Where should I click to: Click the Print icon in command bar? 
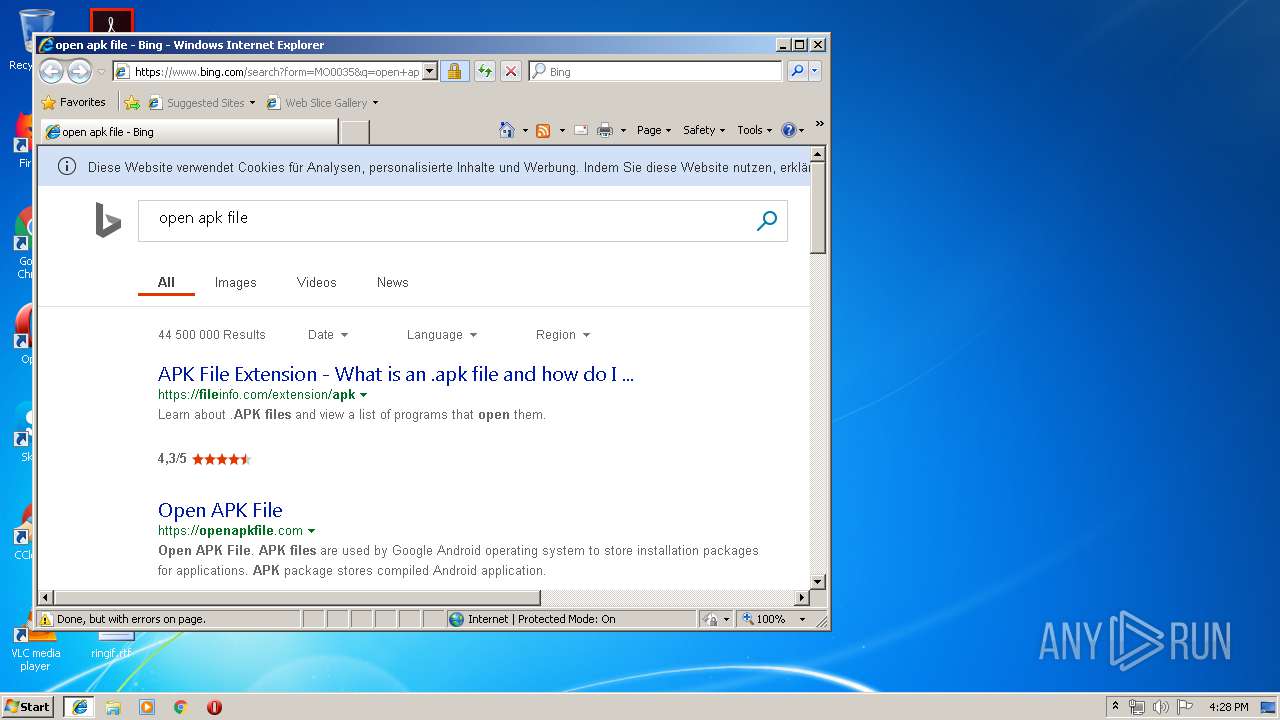605,130
